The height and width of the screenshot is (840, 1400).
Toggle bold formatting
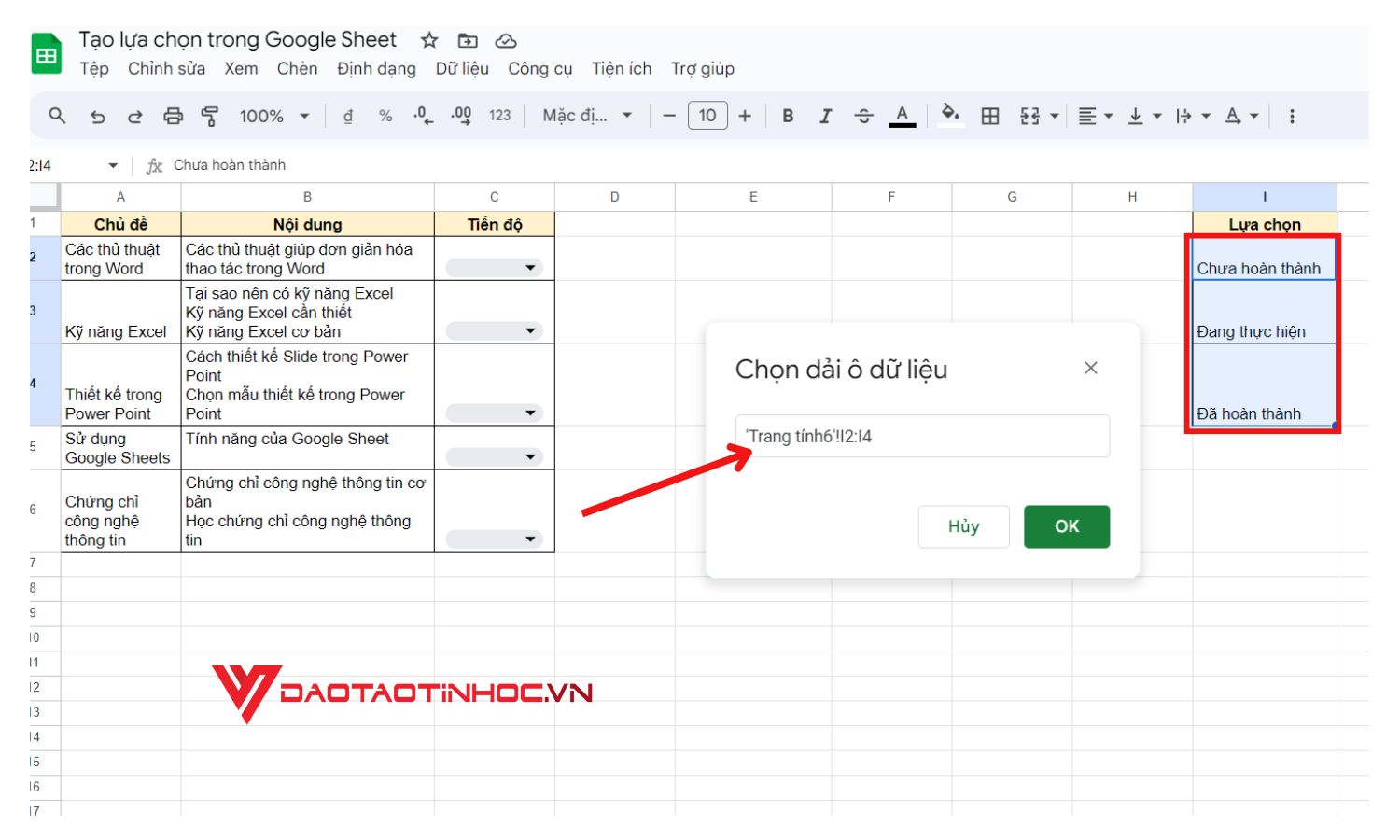click(x=787, y=116)
